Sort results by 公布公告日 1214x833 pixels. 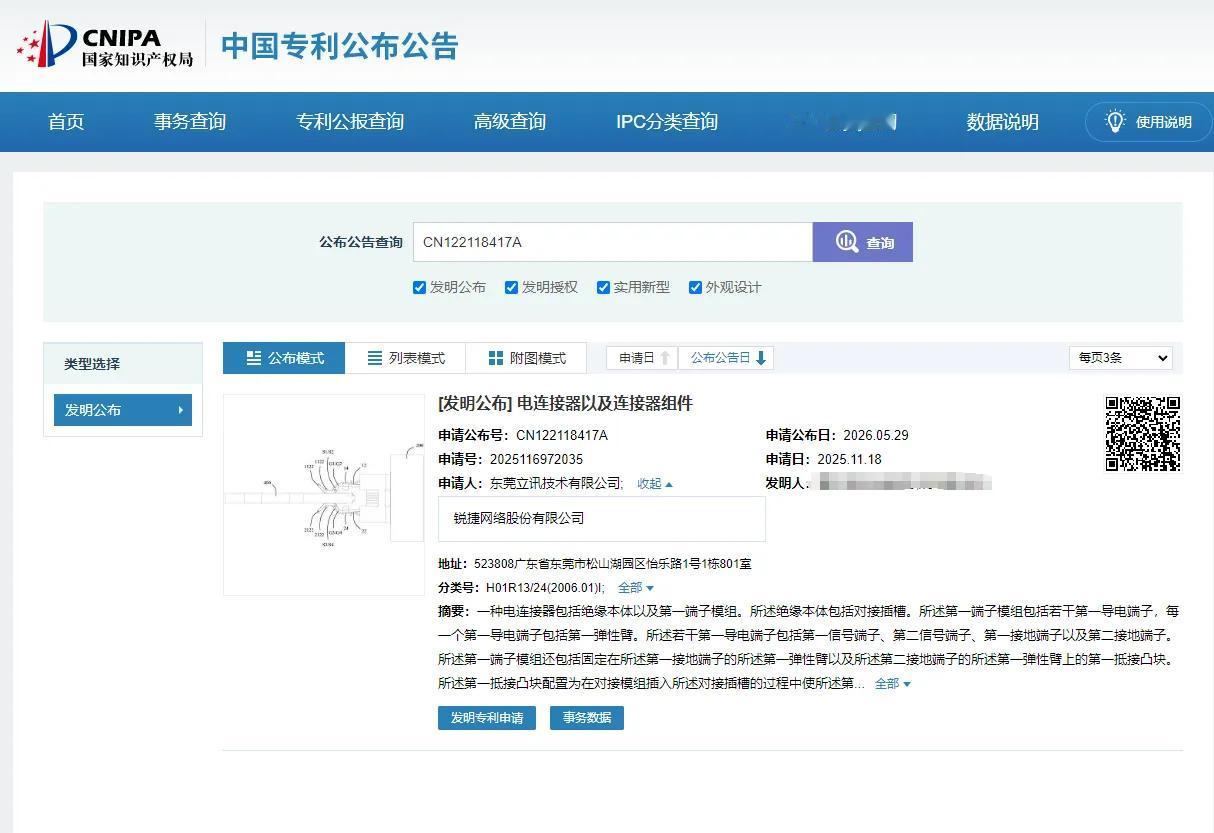pyautogui.click(x=726, y=358)
